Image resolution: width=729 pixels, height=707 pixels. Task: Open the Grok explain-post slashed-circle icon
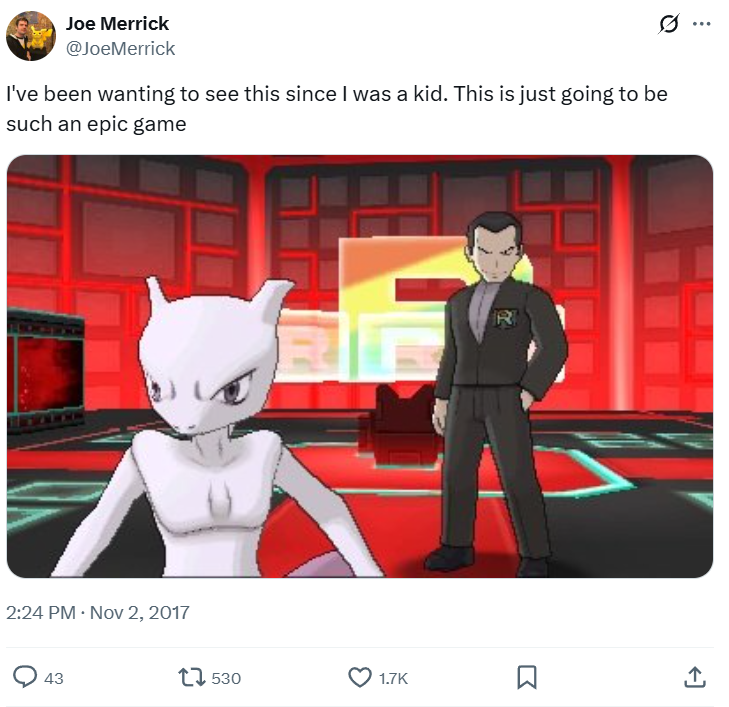[669, 24]
